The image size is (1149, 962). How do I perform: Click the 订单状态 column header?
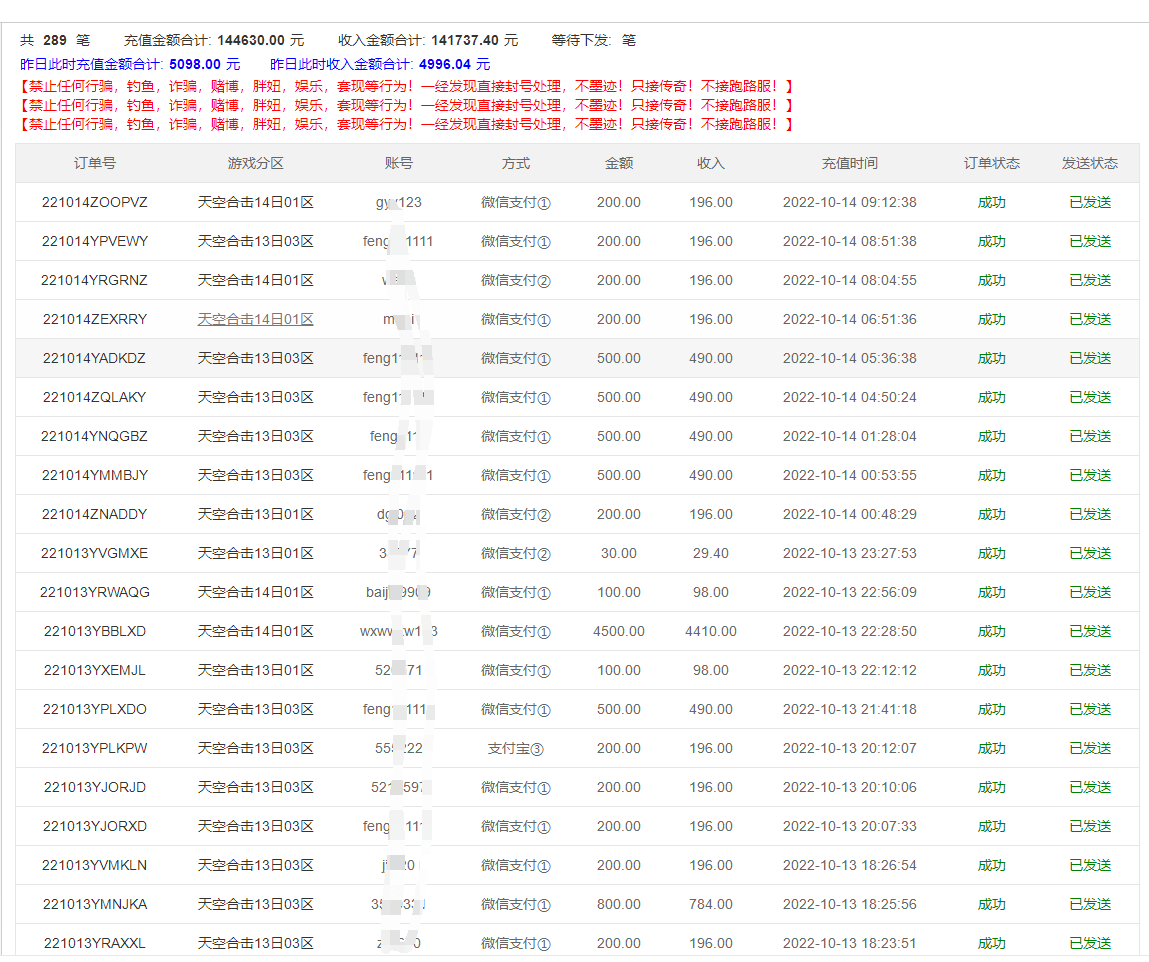(991, 163)
